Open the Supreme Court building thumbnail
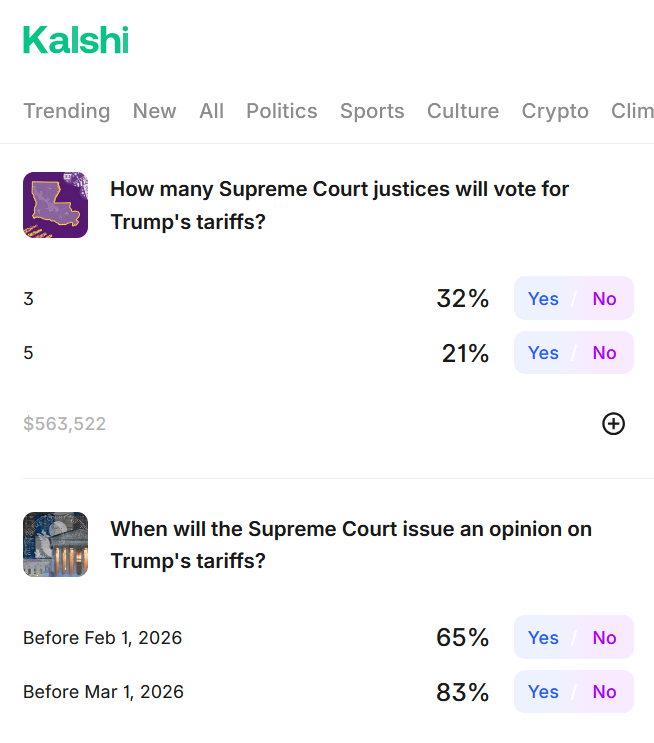The width and height of the screenshot is (654, 743). (55, 544)
